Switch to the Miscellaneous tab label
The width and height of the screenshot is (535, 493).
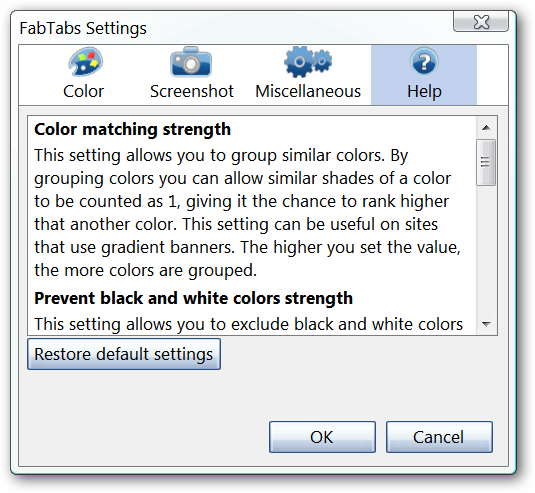click(x=308, y=91)
